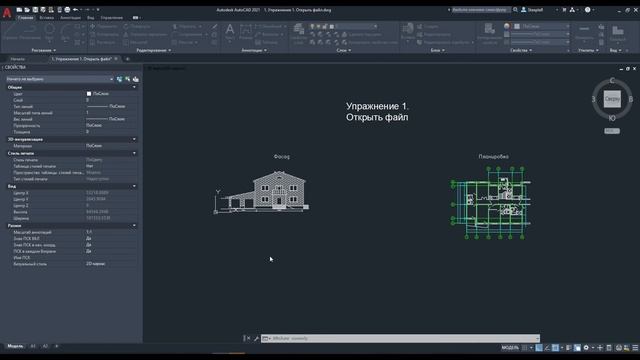The width and height of the screenshot is (640, 360).
Task: Open the Аннотации ribbon tab
Action: click(x=70, y=18)
